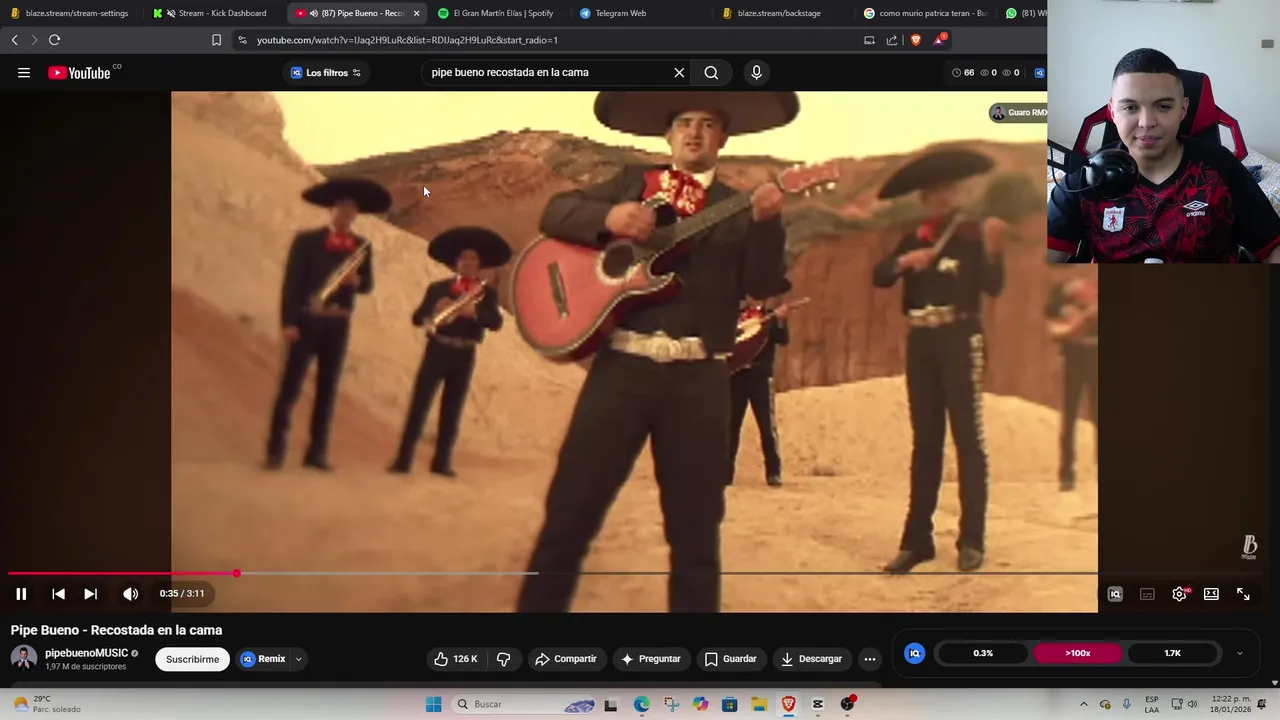The height and width of the screenshot is (720, 1280).
Task: Open the more actions three-dot menu
Action: pyautogui.click(x=870, y=659)
